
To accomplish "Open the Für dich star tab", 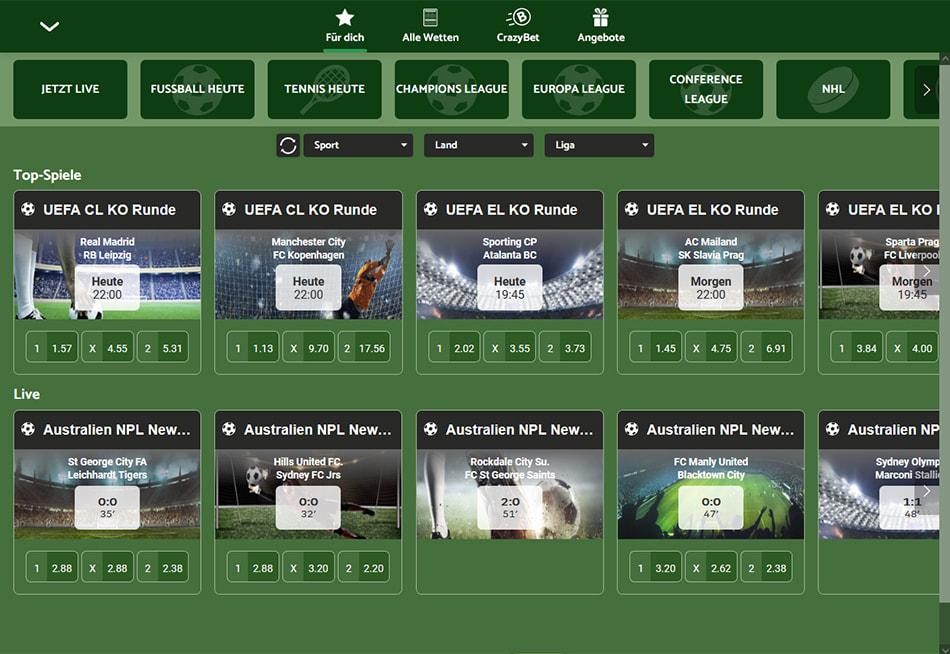I will click(345, 26).
